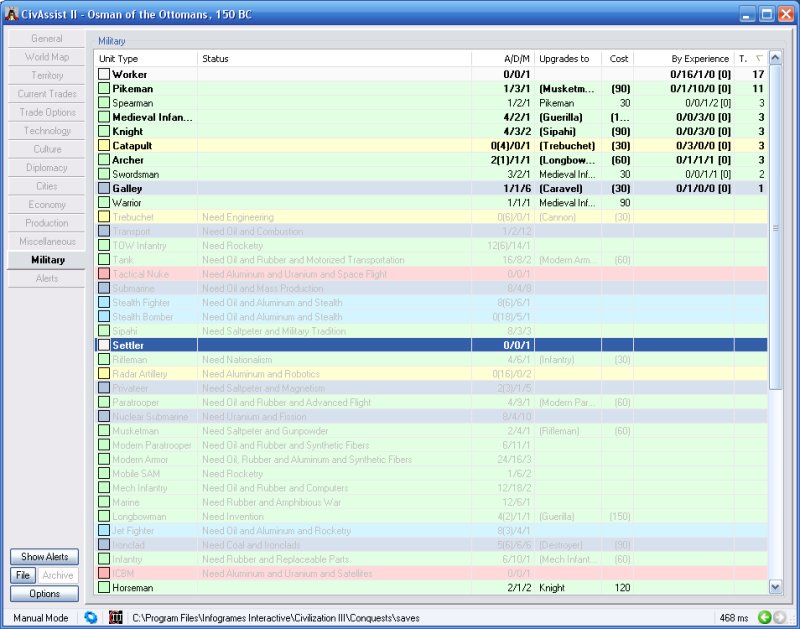Select the Medieval Infan... unit name
800x629 pixels.
click(153, 117)
